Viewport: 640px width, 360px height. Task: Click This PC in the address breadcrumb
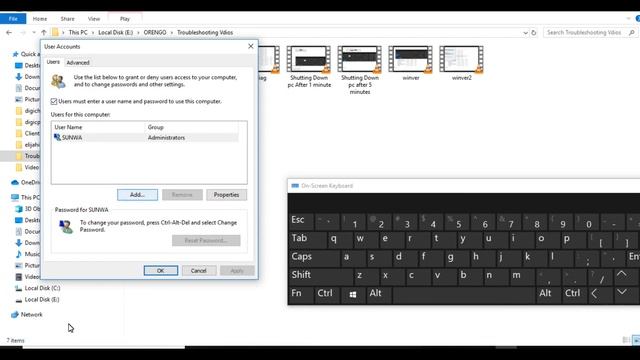coord(78,32)
